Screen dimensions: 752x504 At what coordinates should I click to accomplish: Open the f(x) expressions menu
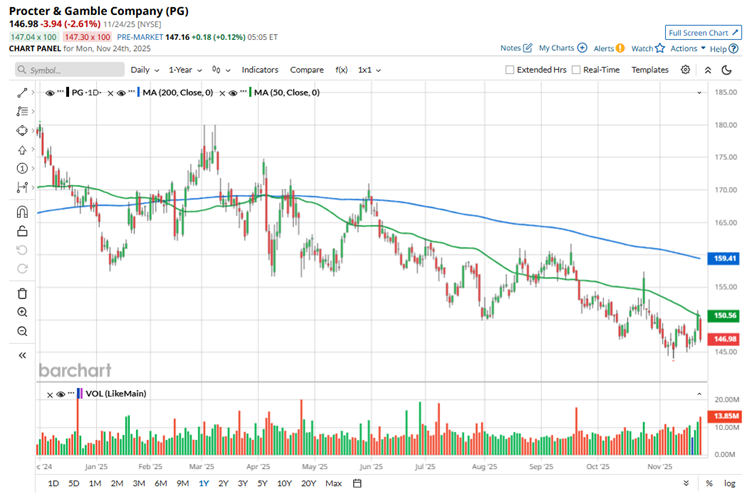(341, 70)
